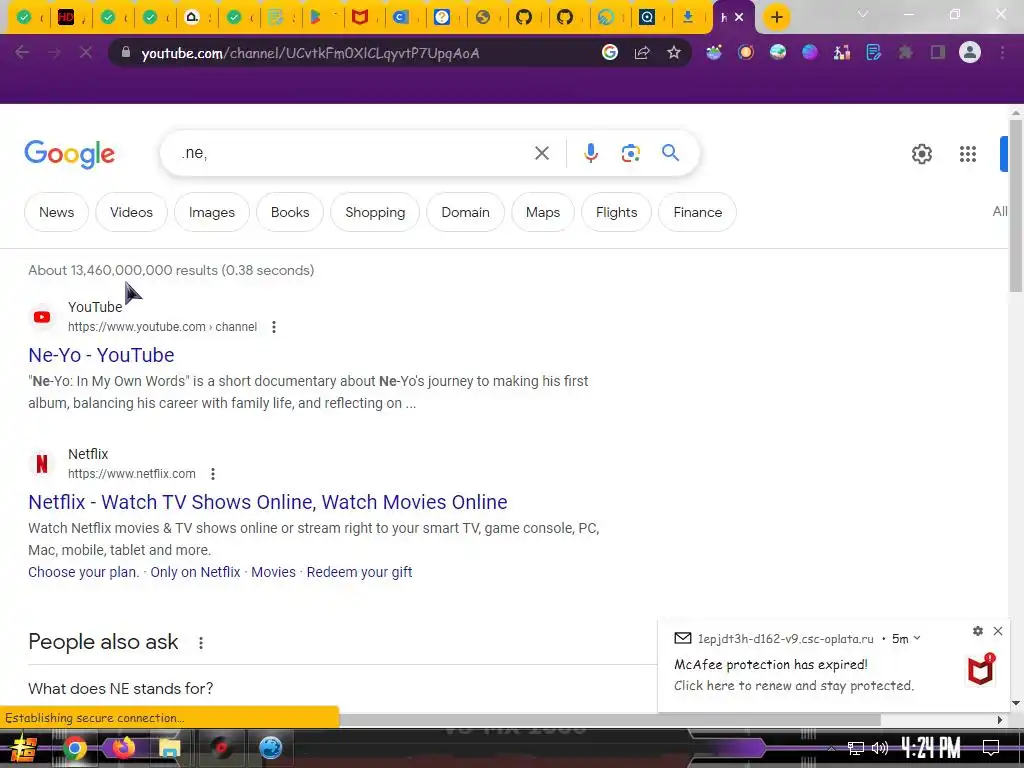Filter results by Videos
The width and height of the screenshot is (1024, 768).
[131, 212]
